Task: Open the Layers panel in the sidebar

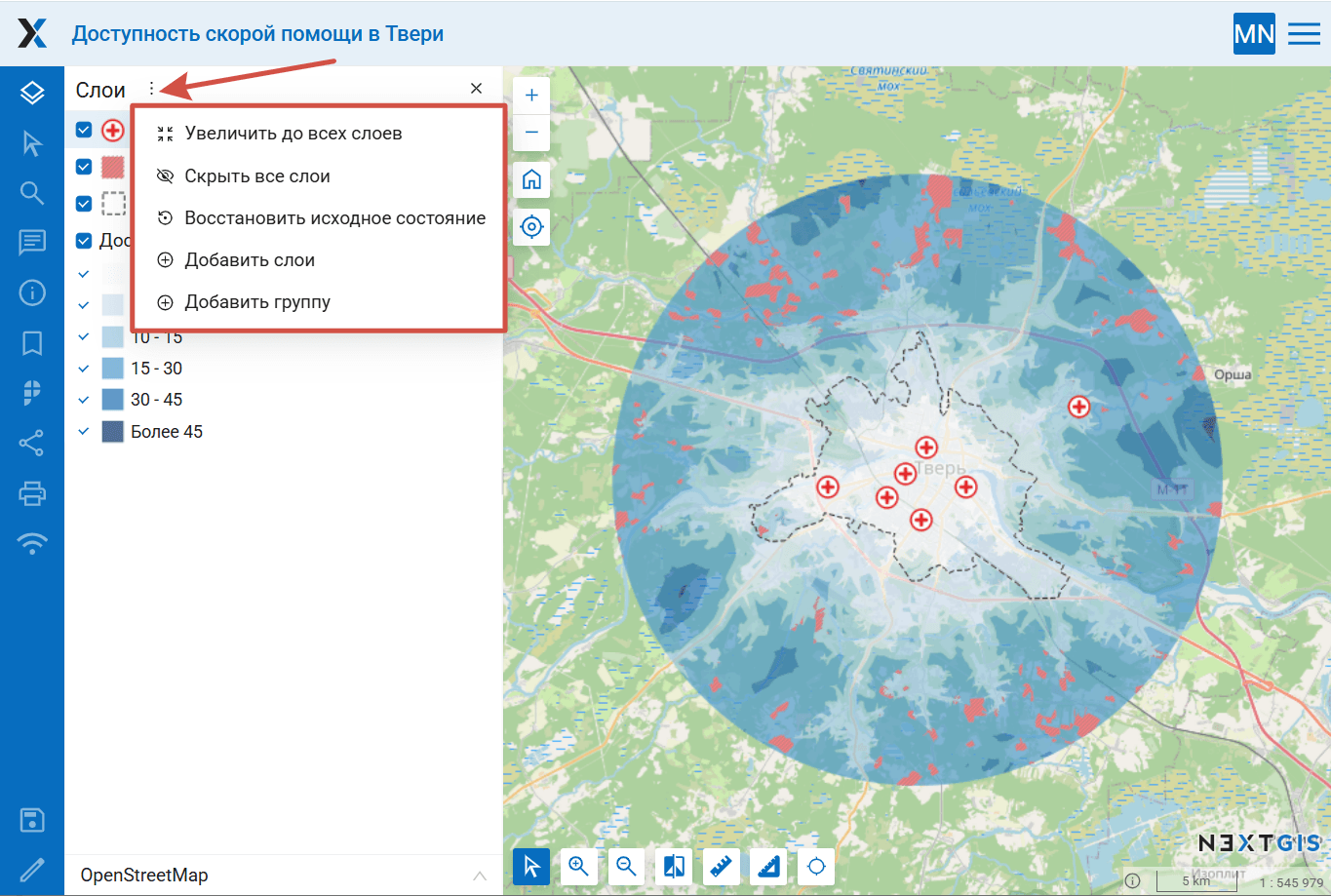Action: tap(32, 93)
